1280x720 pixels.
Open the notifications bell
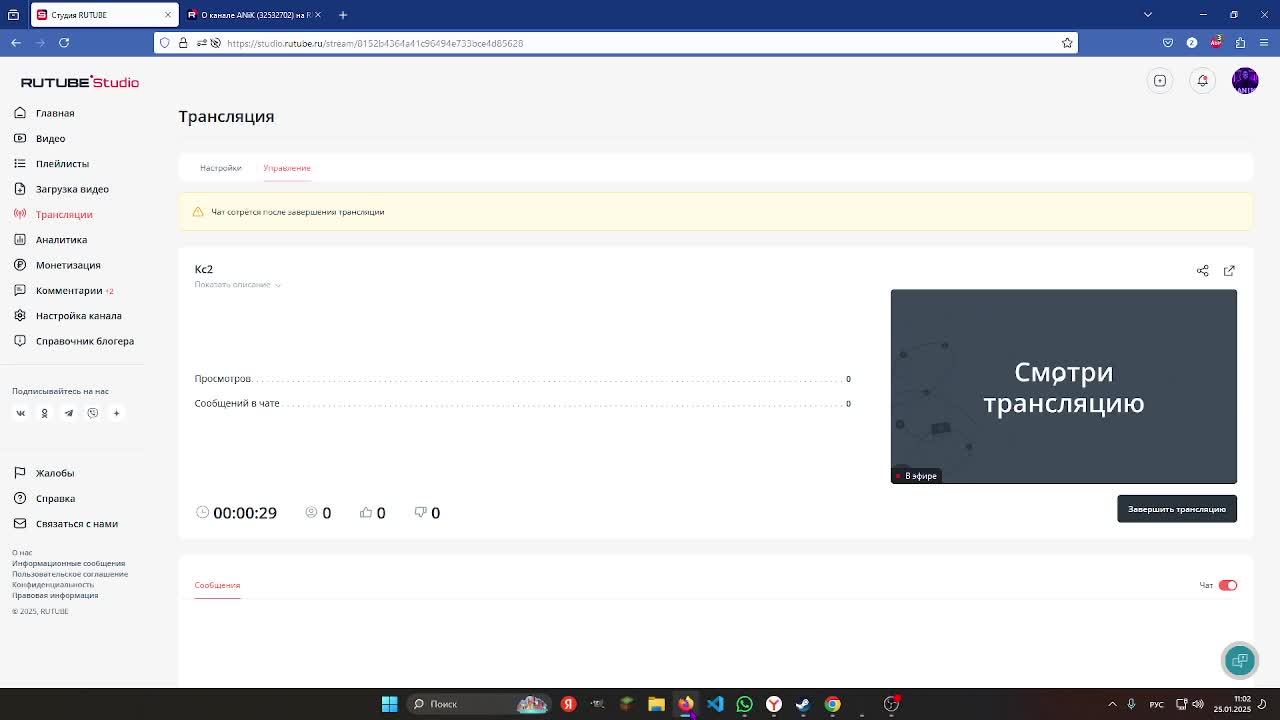pyautogui.click(x=1203, y=81)
